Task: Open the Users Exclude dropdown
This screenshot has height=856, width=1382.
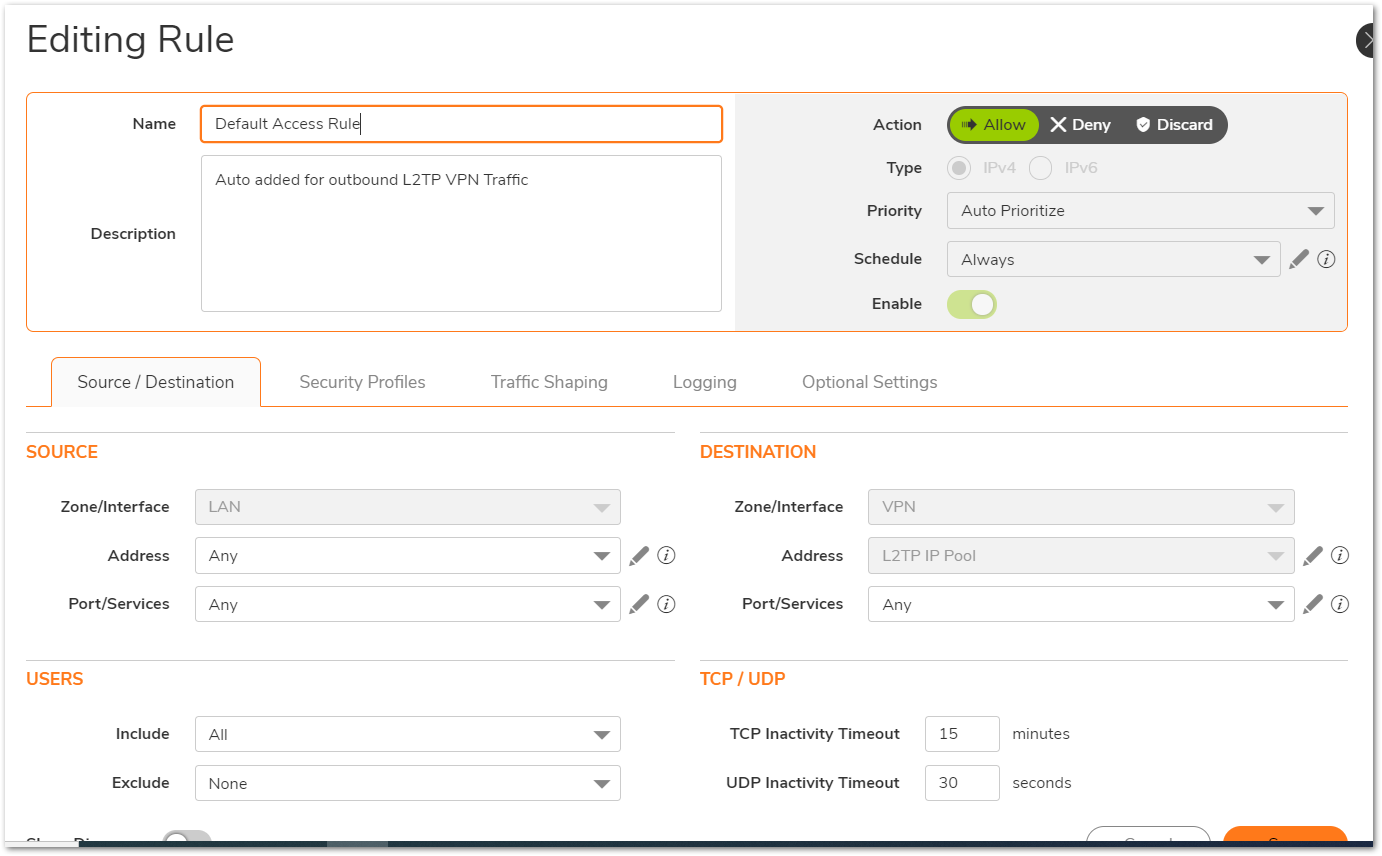Action: (407, 783)
